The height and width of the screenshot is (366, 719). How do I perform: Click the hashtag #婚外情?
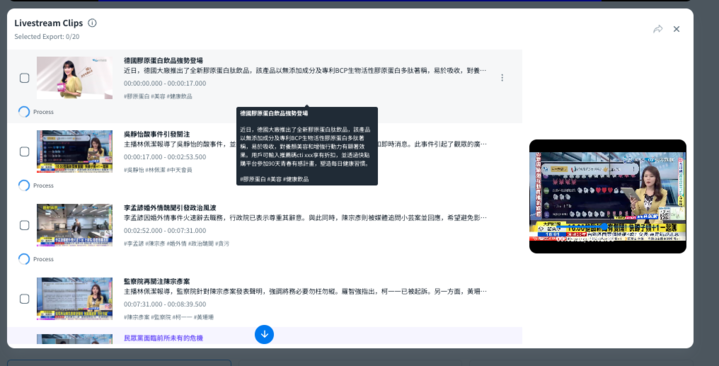[176, 244]
